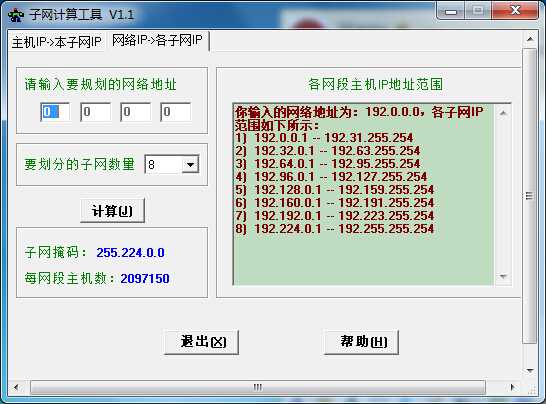Open help with the 帮助(H) button
The height and width of the screenshot is (404, 546).
tap(361, 342)
